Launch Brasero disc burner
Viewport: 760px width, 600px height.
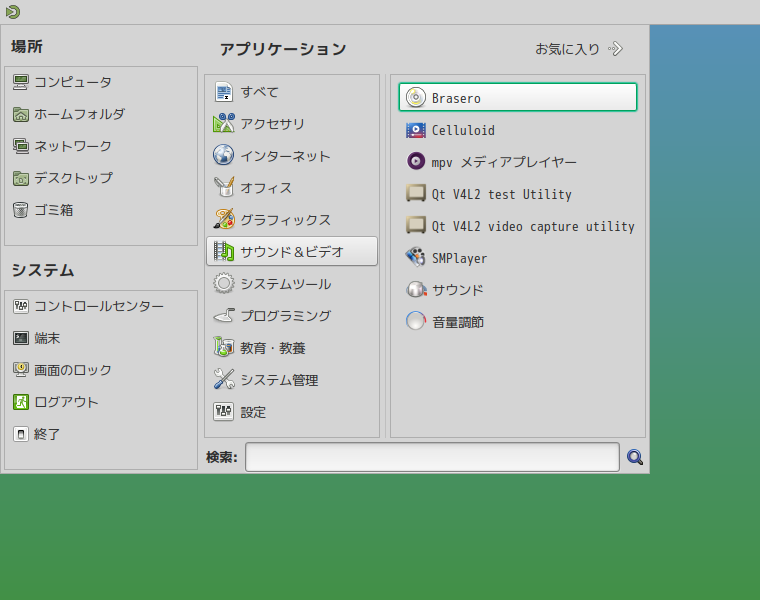518,97
